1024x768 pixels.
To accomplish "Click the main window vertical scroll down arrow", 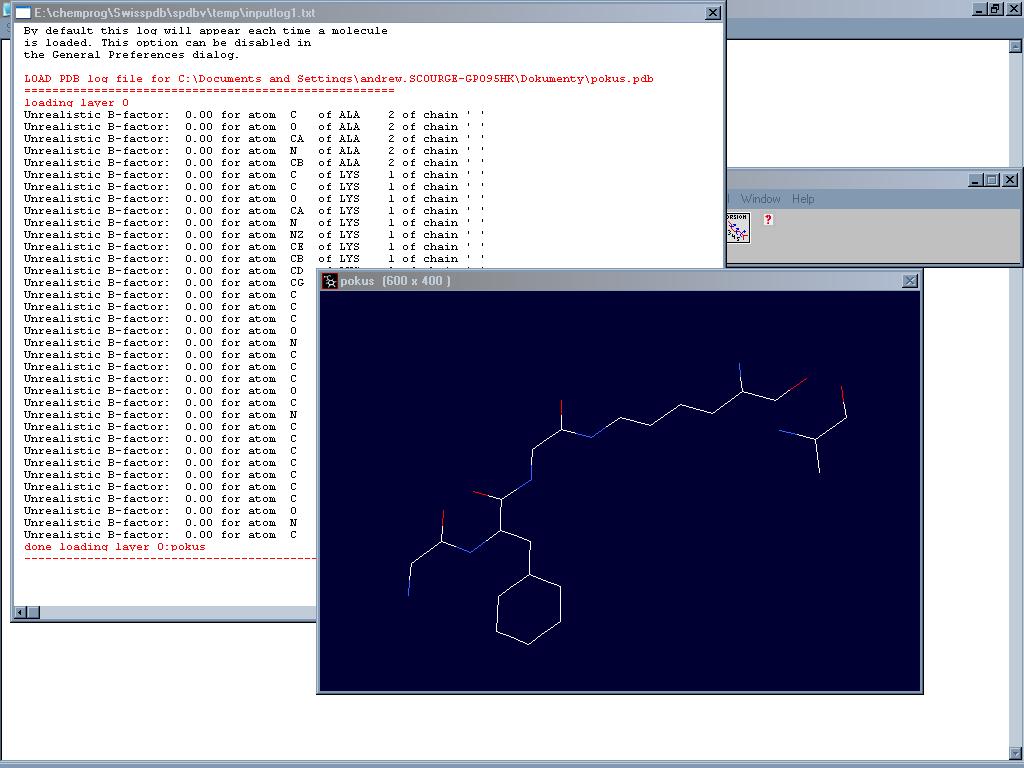I will [x=1016, y=753].
